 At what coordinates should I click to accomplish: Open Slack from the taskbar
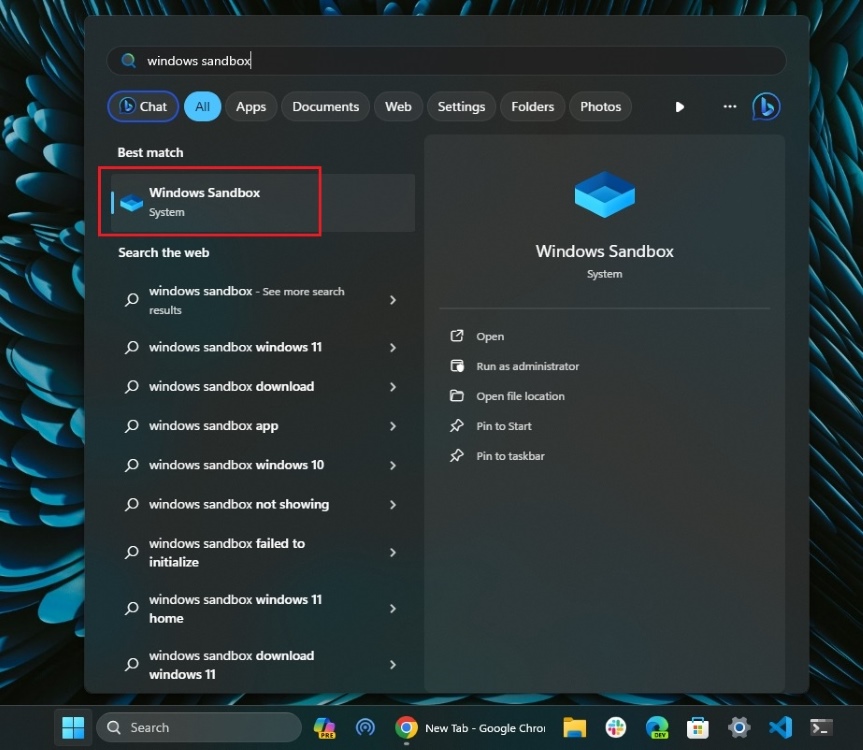coord(615,727)
